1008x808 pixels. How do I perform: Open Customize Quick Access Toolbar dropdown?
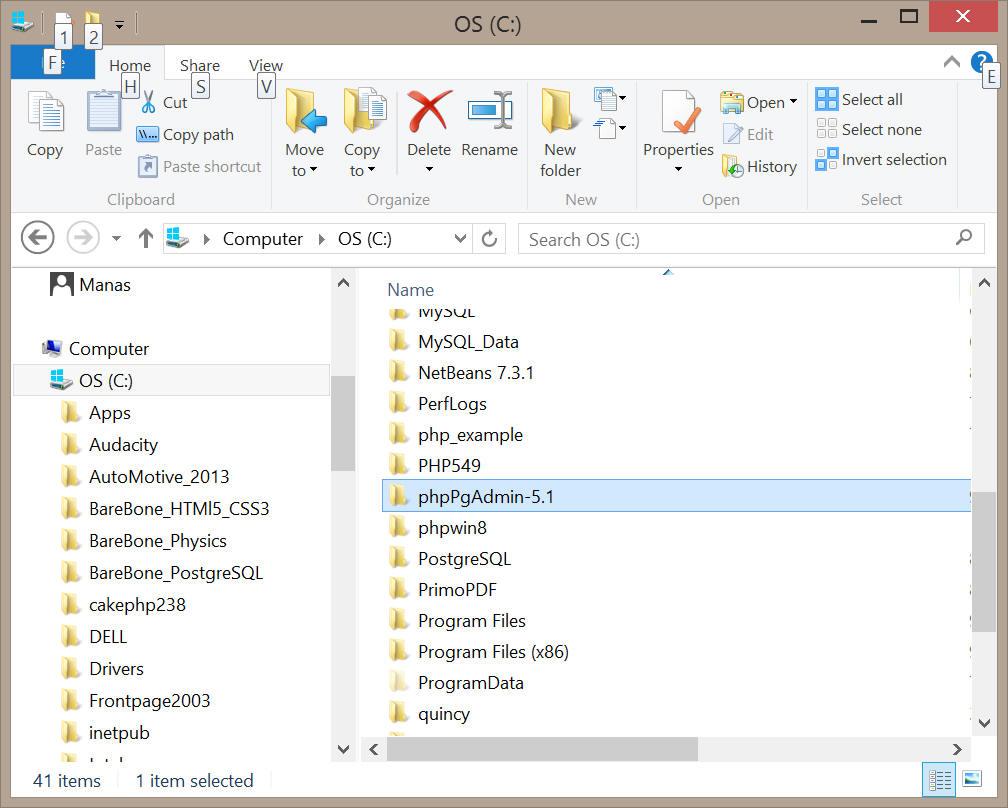(x=120, y=24)
